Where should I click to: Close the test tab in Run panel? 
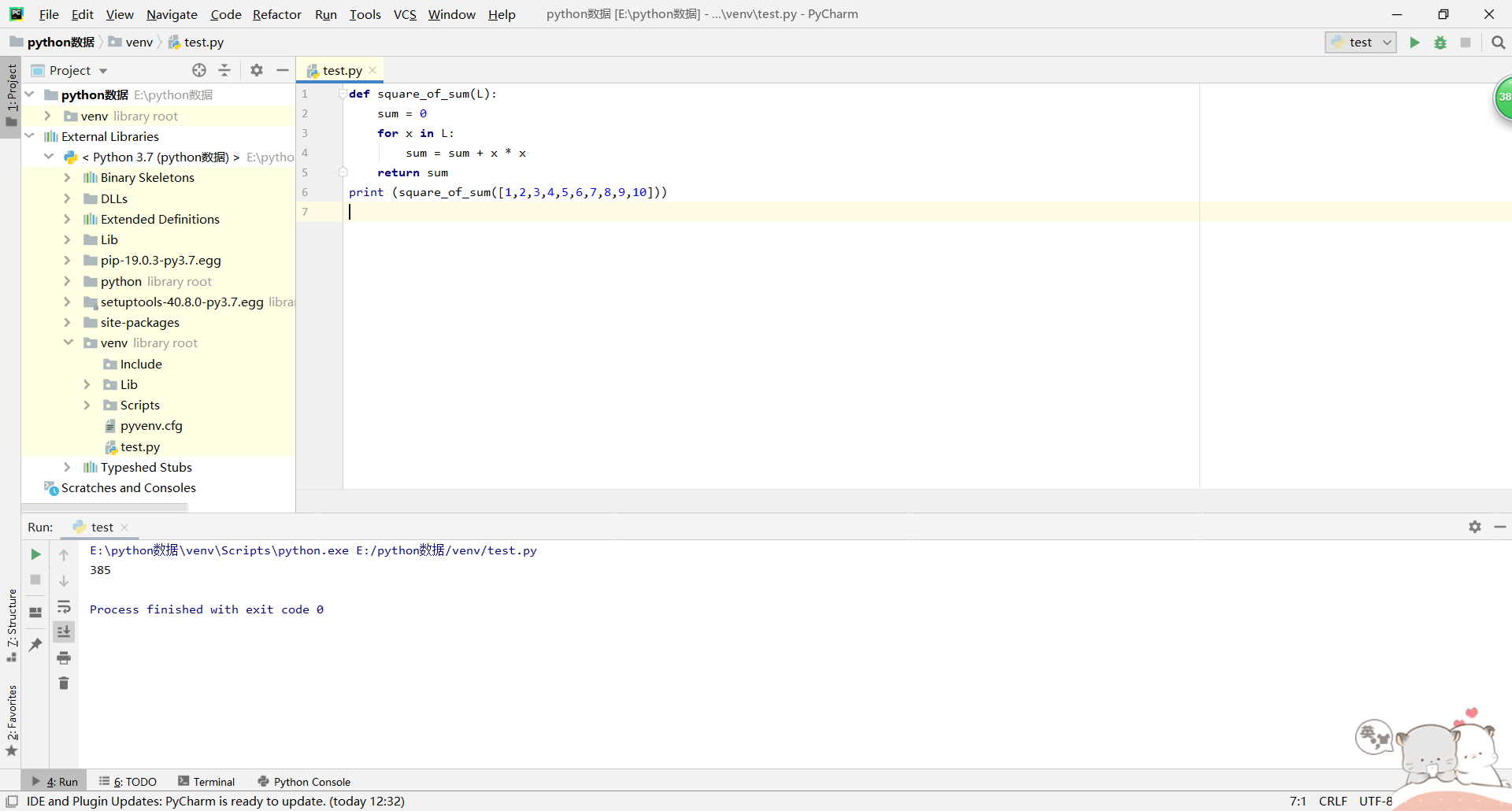[x=124, y=528]
